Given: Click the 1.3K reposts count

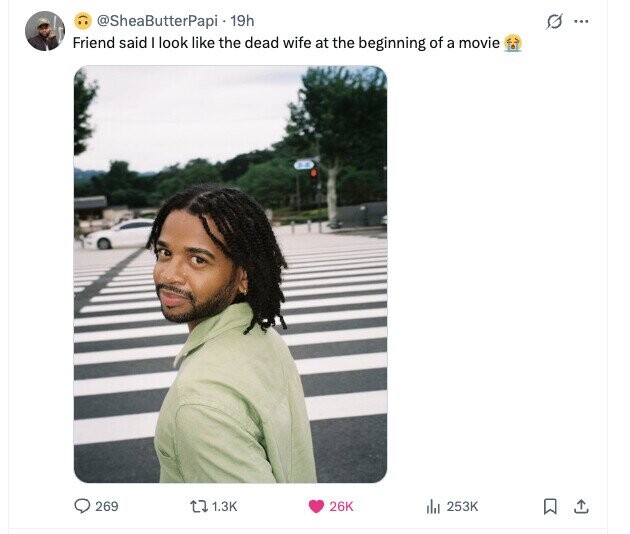Looking at the screenshot, I should click(x=226, y=506).
